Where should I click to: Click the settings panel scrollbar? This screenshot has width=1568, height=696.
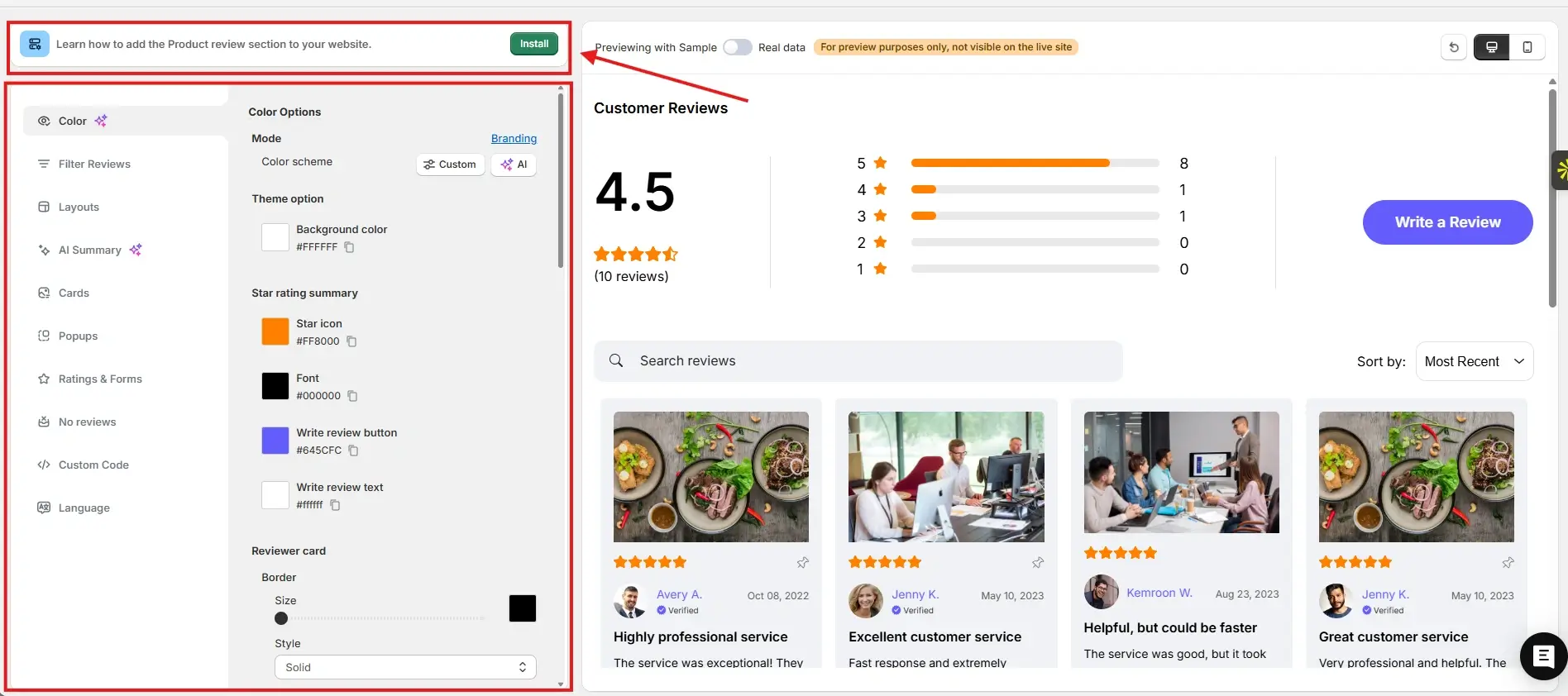coord(561,180)
